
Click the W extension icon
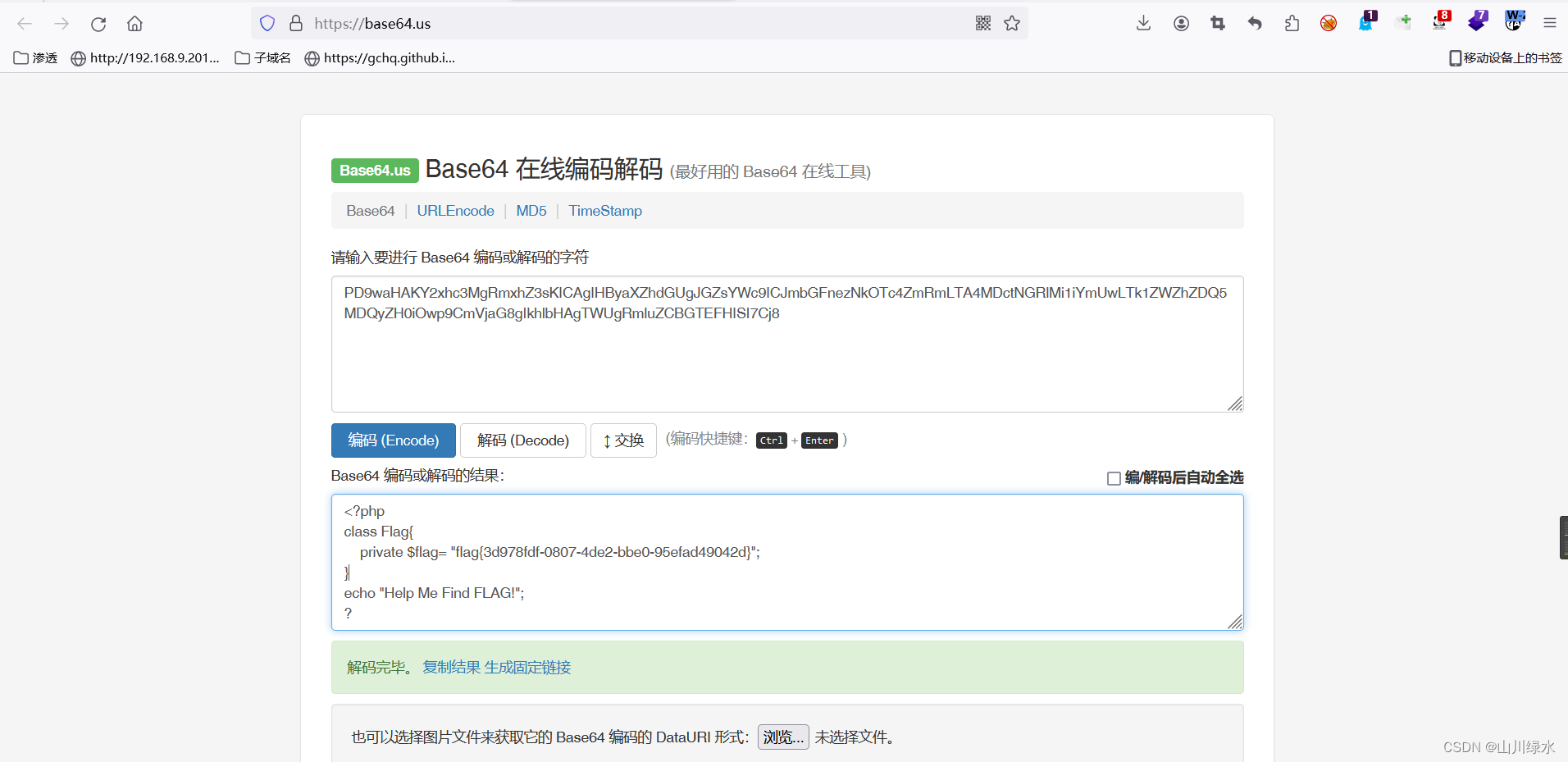pyautogui.click(x=1514, y=21)
